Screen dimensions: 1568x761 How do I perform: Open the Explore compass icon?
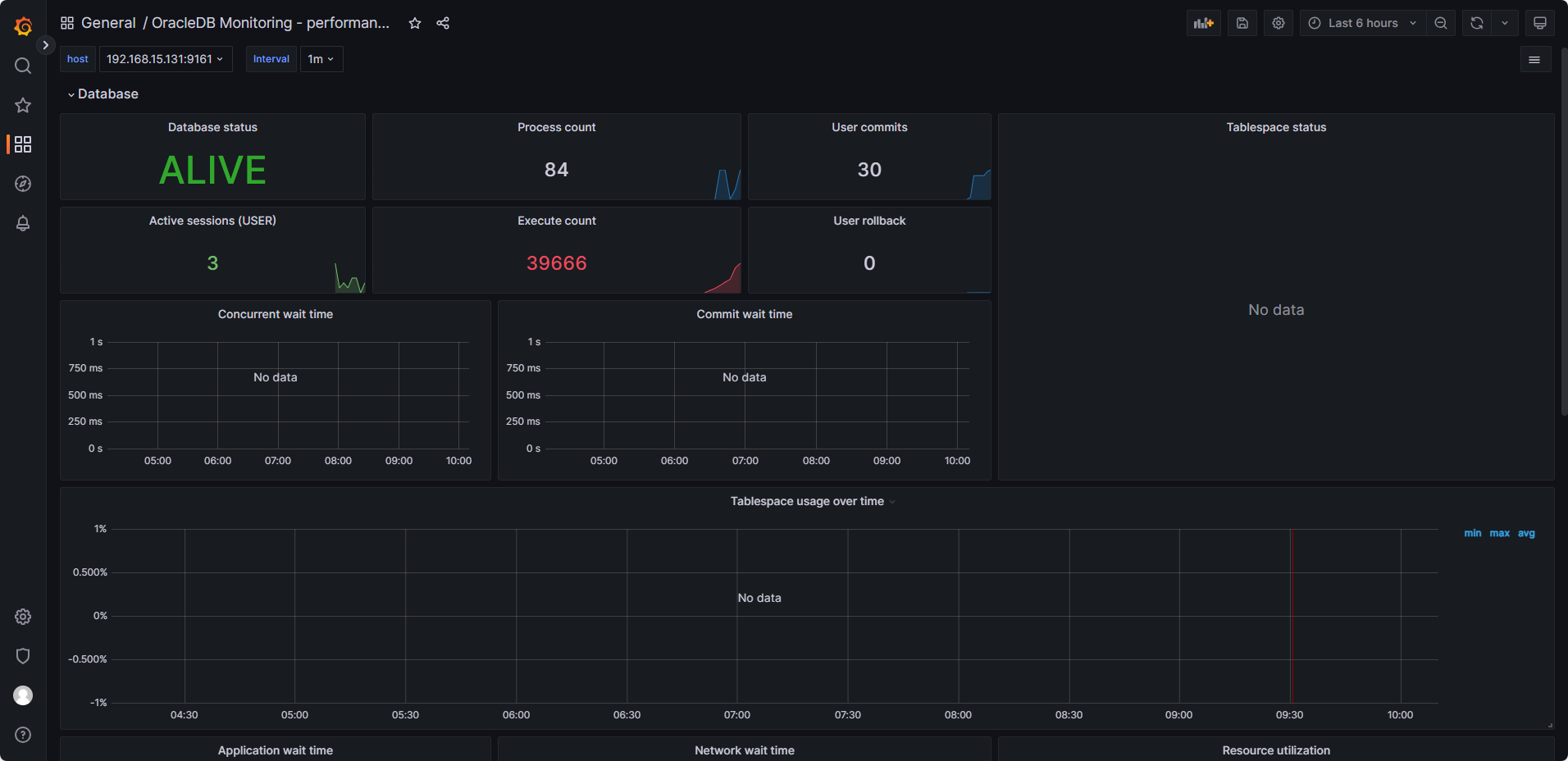pos(23,184)
